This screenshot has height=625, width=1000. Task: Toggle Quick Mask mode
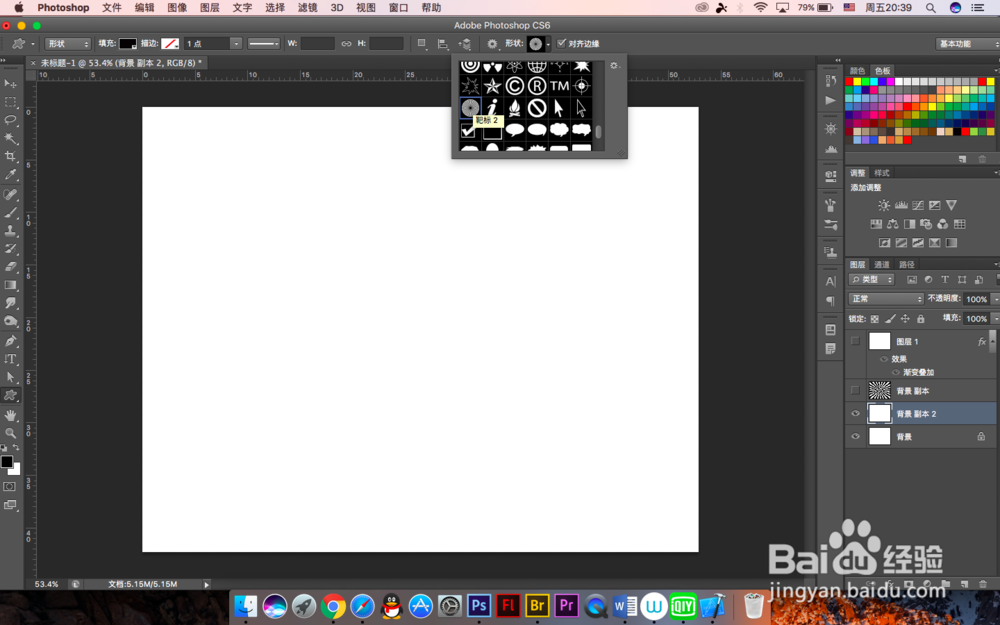pos(10,487)
